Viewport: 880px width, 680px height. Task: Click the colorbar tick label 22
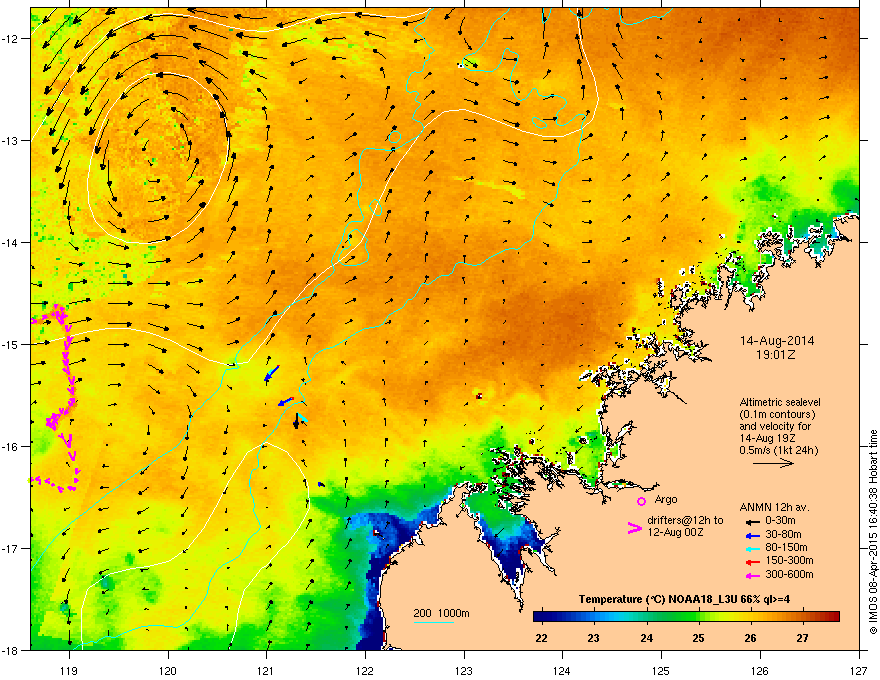point(541,638)
